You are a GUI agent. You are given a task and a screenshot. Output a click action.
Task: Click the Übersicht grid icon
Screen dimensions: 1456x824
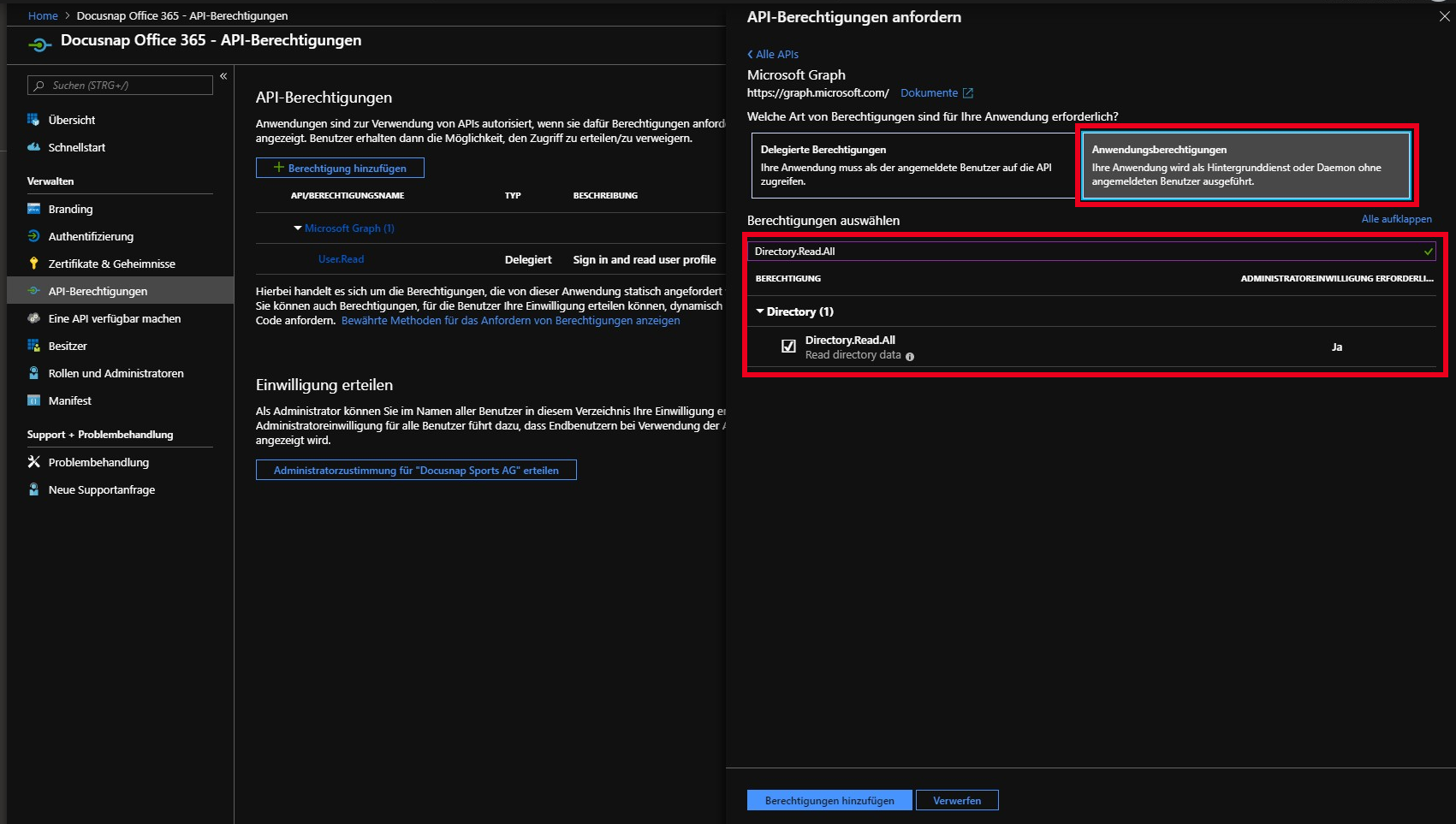click(x=33, y=120)
